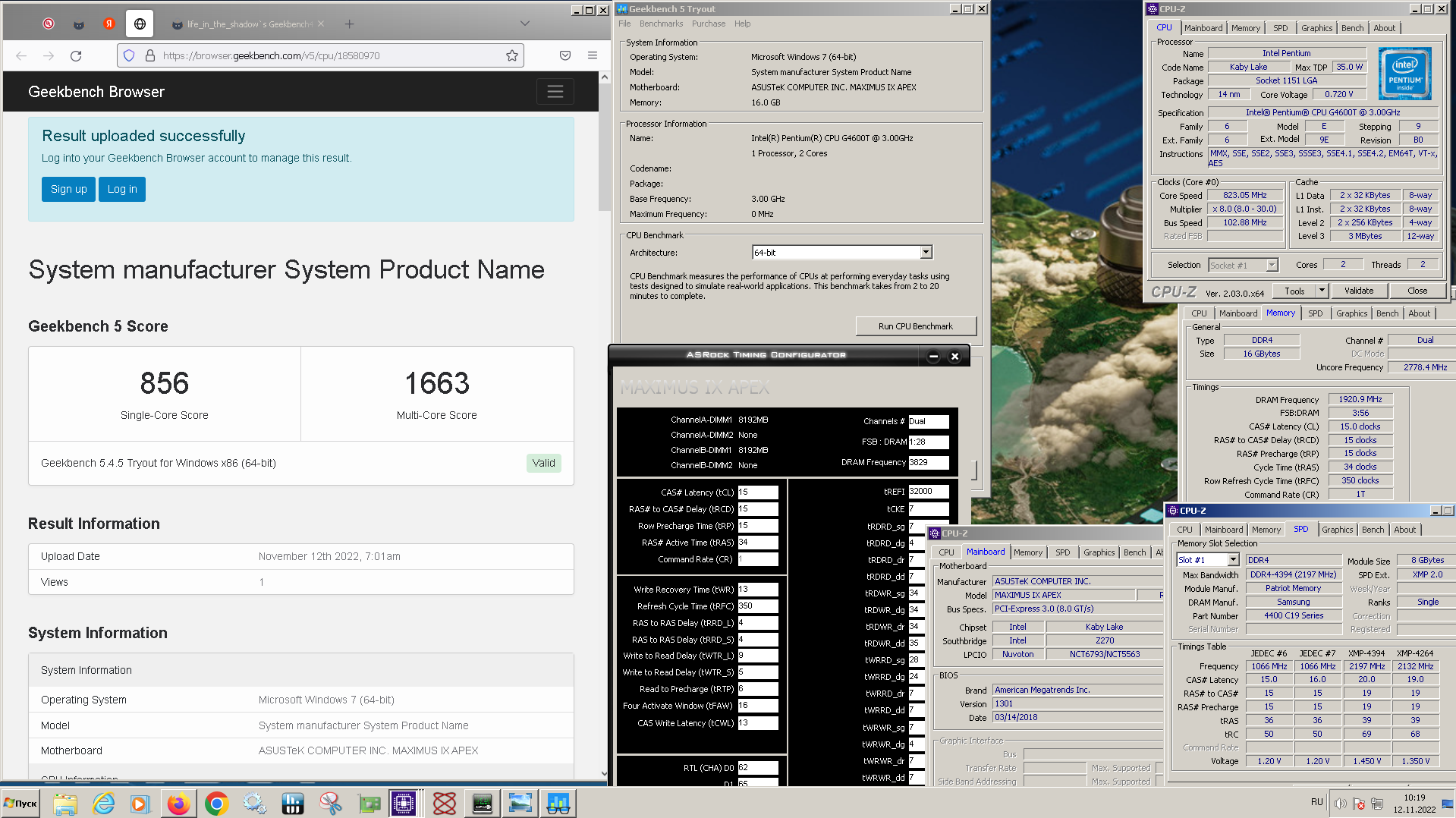
Task: Toggle the Geekbench Browser navigation menu
Action: 555,92
